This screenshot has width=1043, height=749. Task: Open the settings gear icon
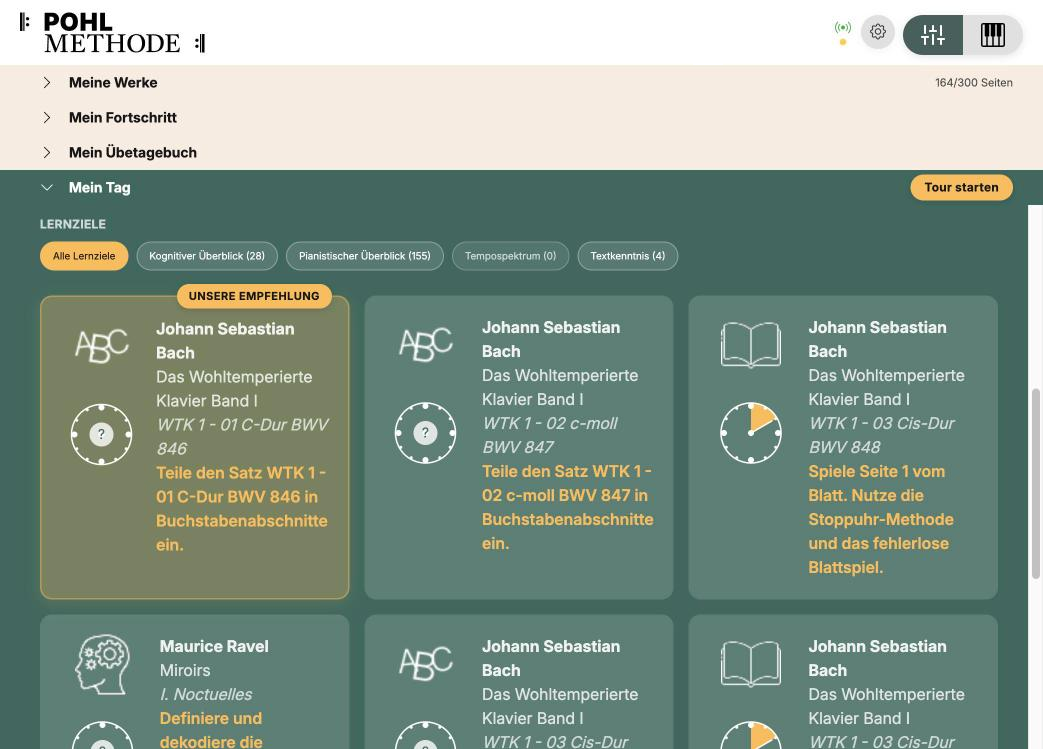tap(877, 32)
